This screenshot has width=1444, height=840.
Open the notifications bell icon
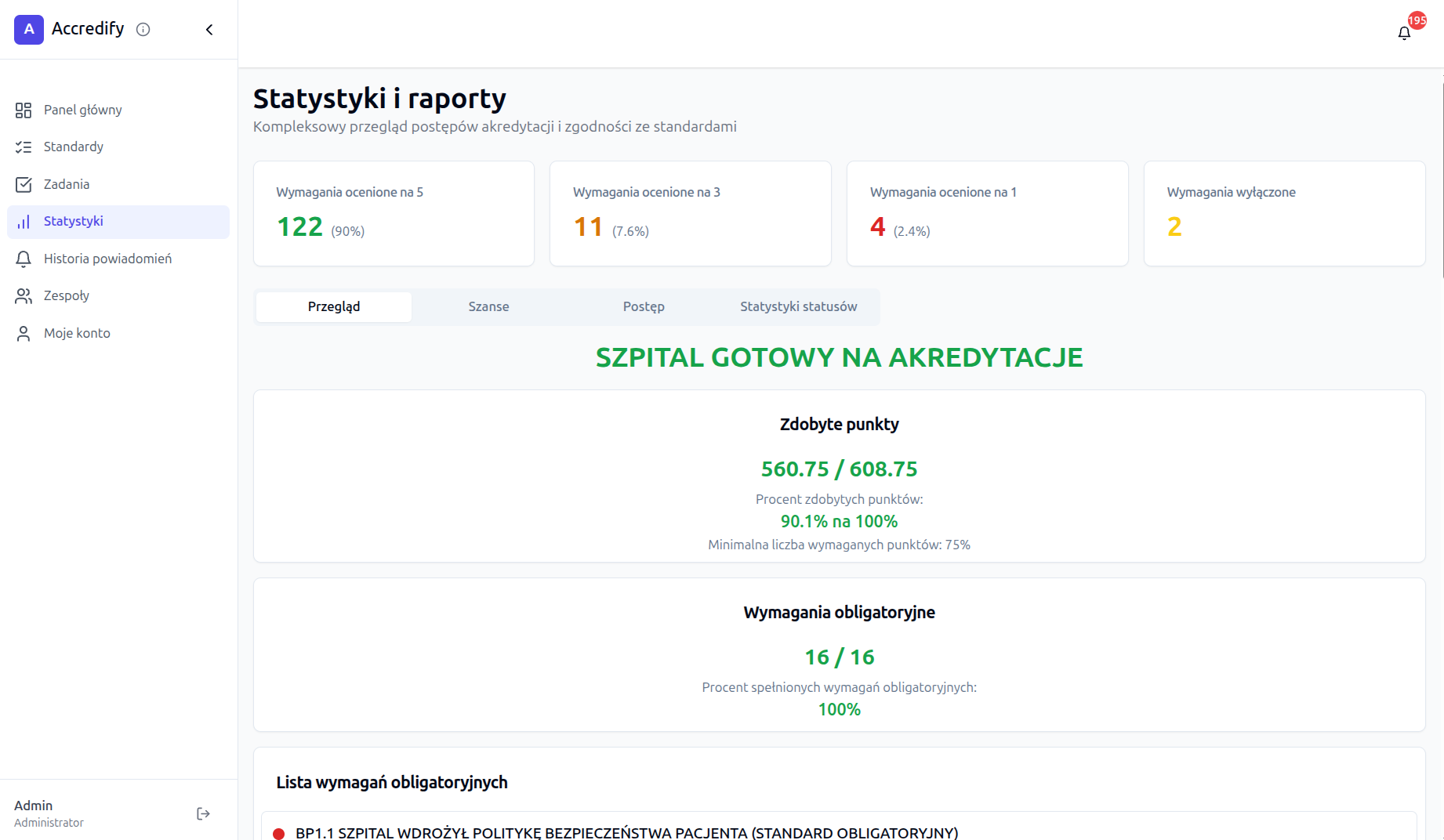click(1404, 33)
